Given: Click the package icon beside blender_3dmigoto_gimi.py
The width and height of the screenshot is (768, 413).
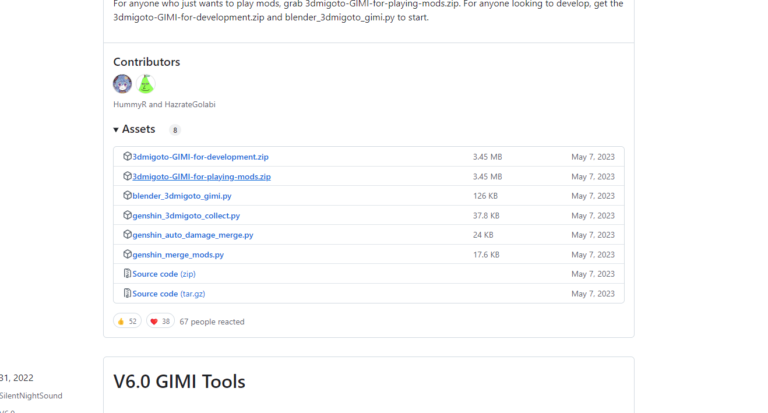Looking at the screenshot, I should [127, 196].
